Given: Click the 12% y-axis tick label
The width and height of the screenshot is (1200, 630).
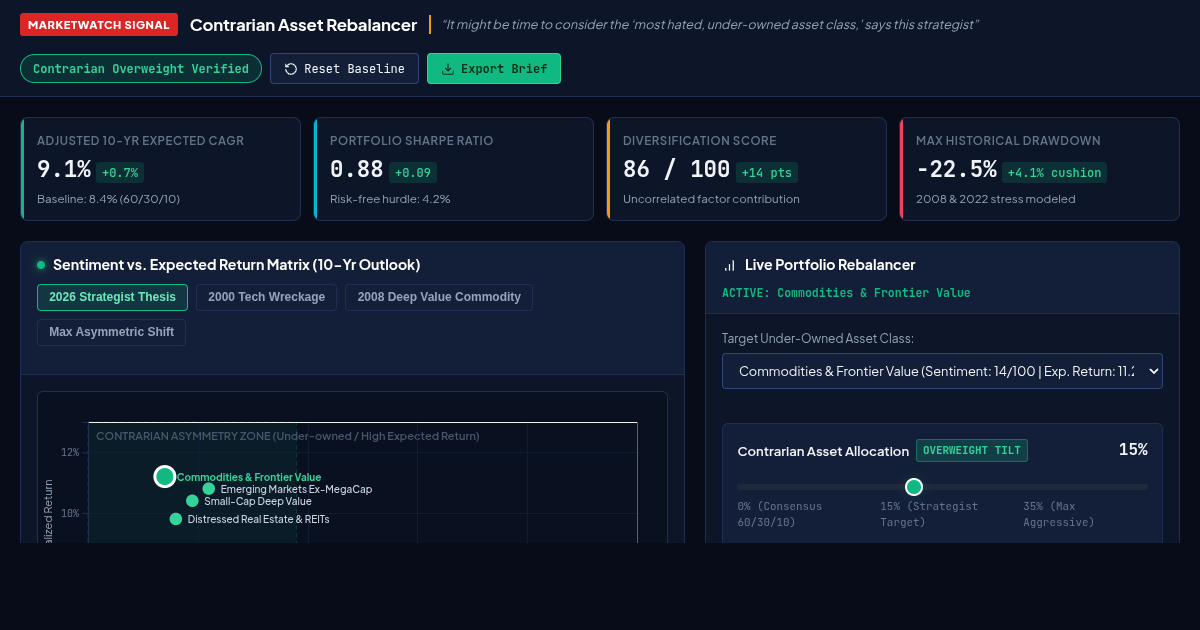Looking at the screenshot, I should point(69,452).
